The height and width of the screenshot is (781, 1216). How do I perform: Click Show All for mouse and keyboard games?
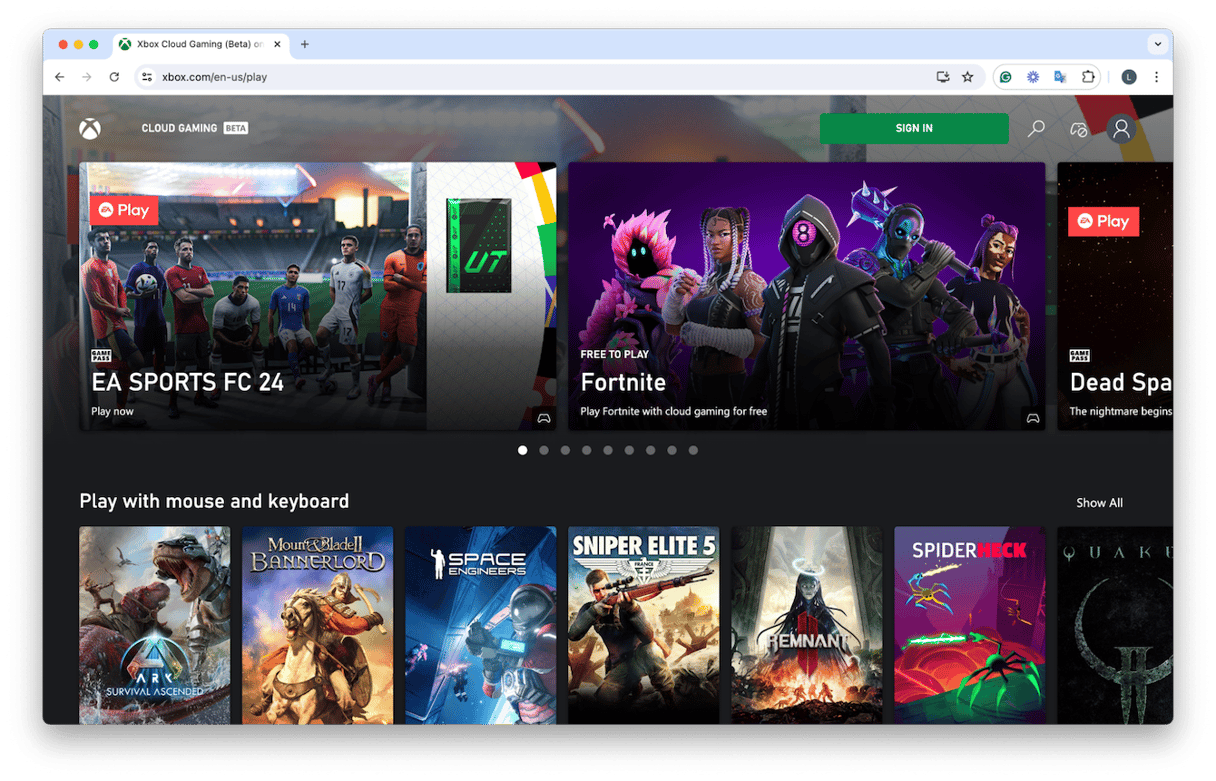point(1099,503)
